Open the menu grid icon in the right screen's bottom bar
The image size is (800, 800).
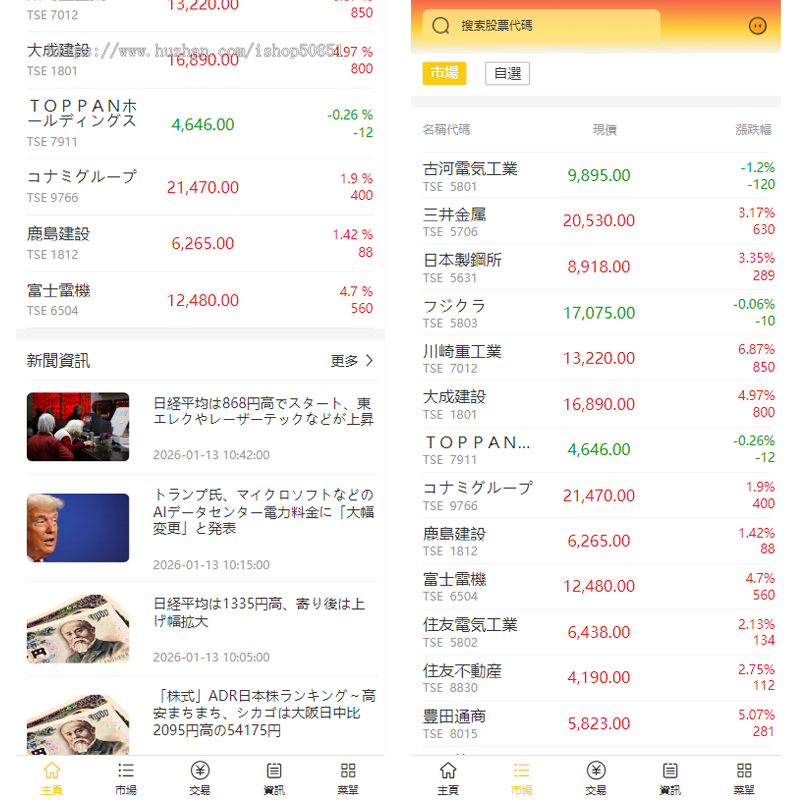[x=744, y=770]
